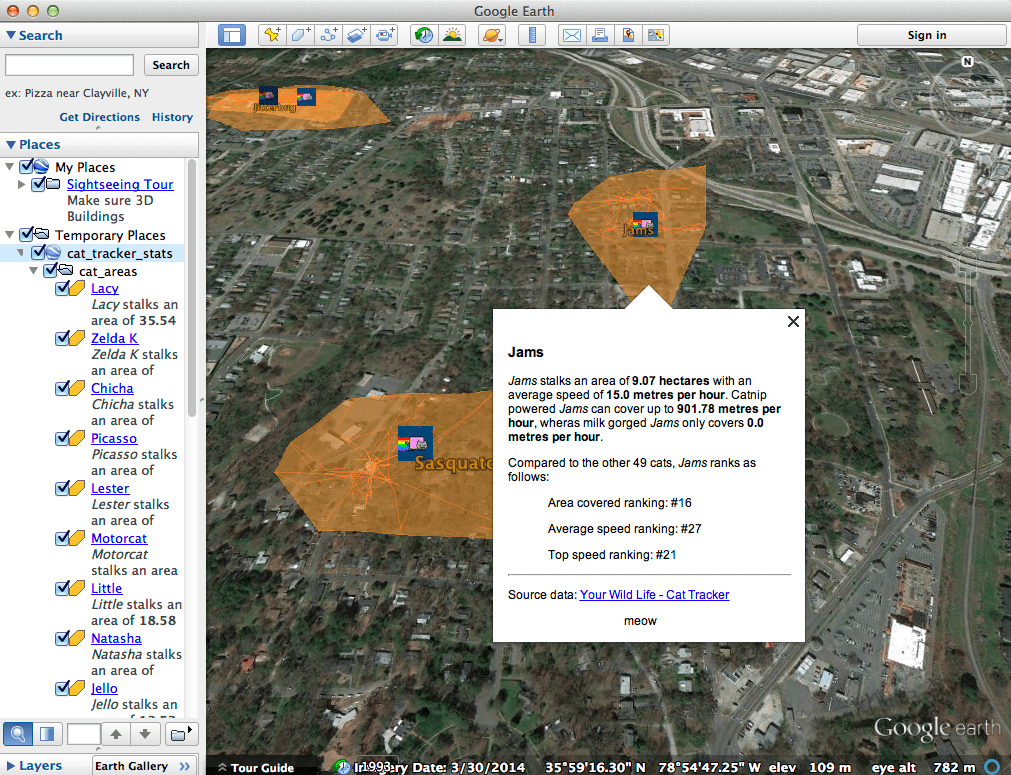
Task: Show historical imagery with the clock icon
Action: (424, 34)
